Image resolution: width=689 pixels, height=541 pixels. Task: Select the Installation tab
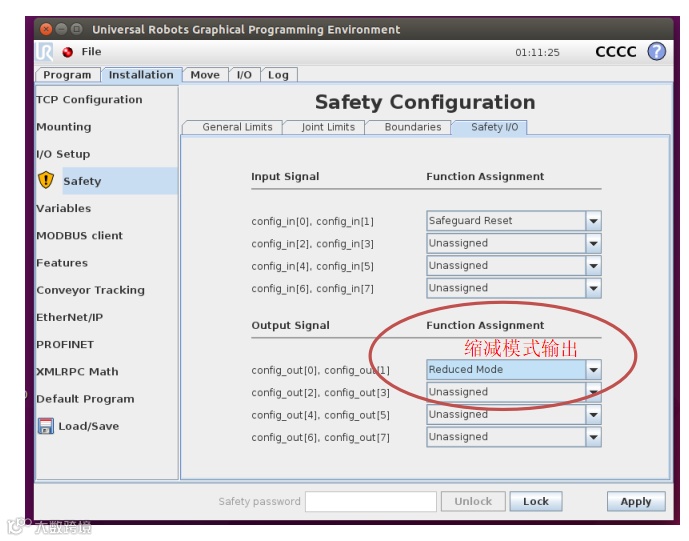[141, 75]
